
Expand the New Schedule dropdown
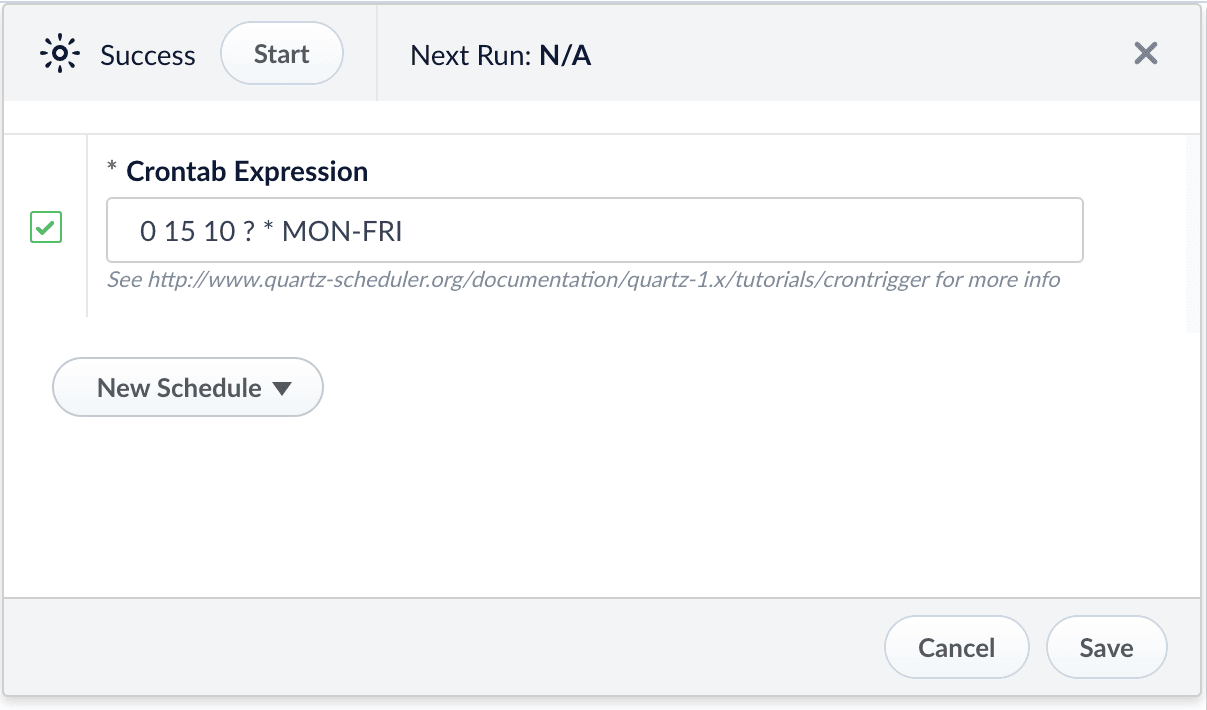(x=188, y=388)
